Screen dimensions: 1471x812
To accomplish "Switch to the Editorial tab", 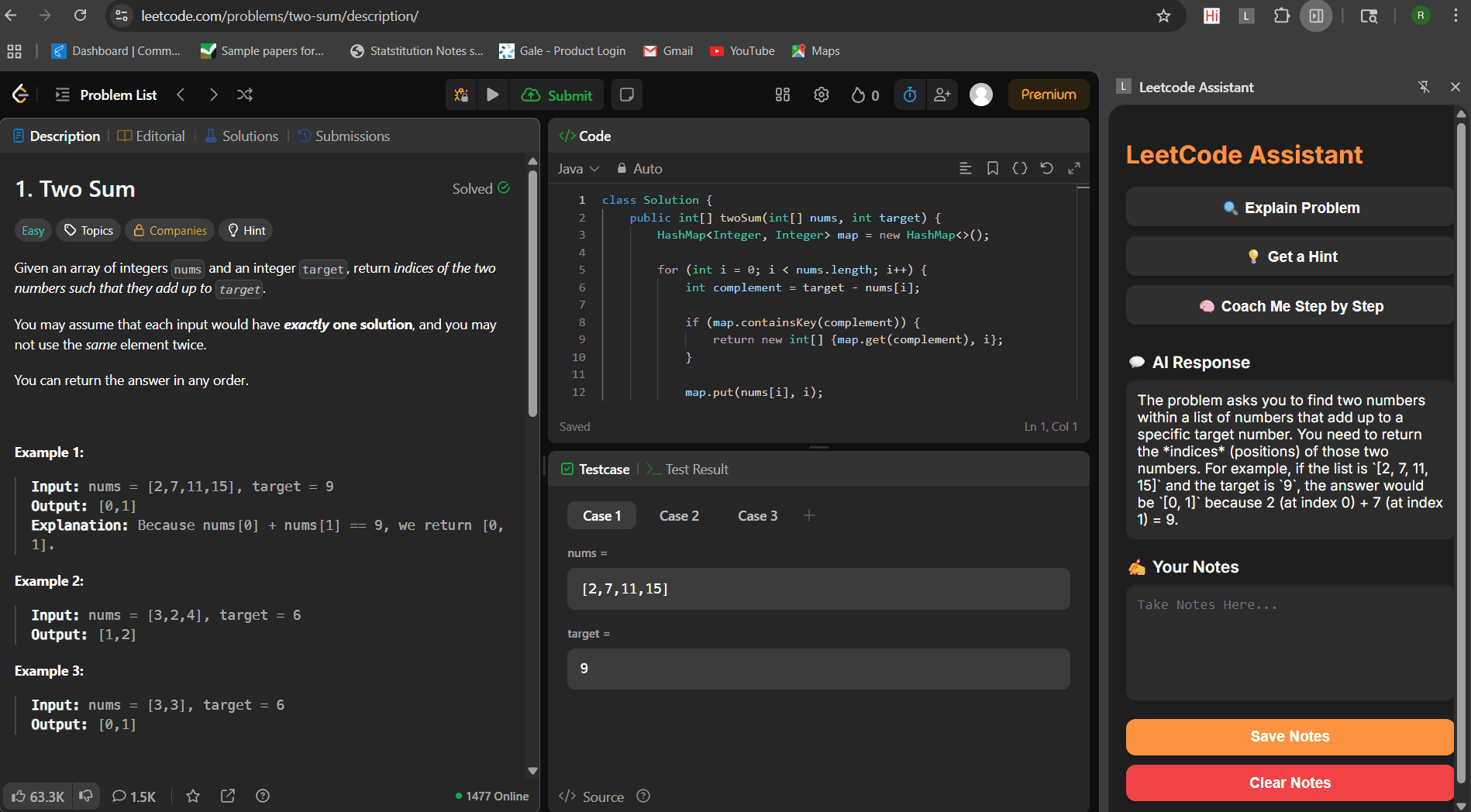I will tap(151, 136).
